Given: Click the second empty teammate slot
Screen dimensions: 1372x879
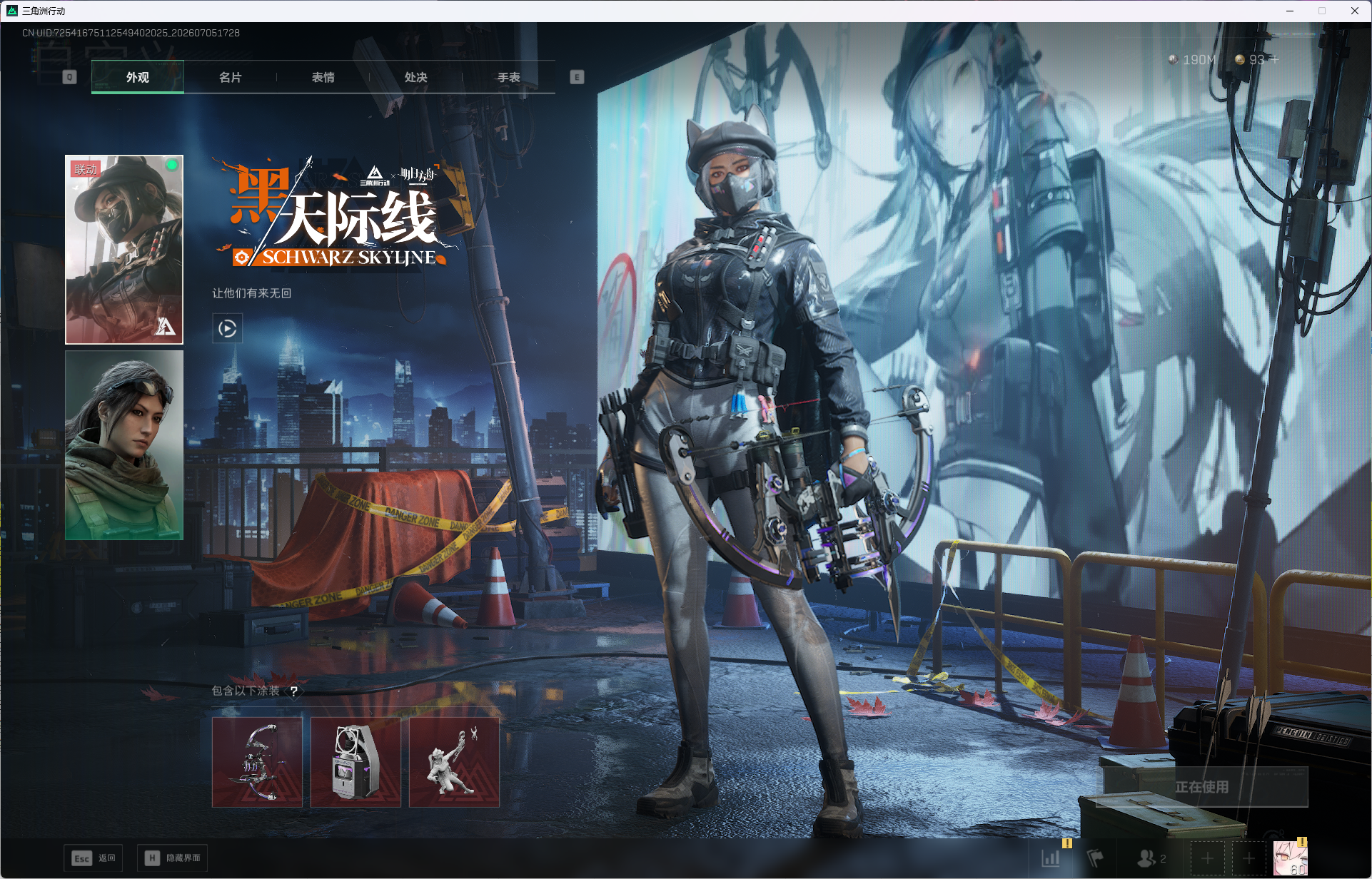Looking at the screenshot, I should click(1249, 858).
